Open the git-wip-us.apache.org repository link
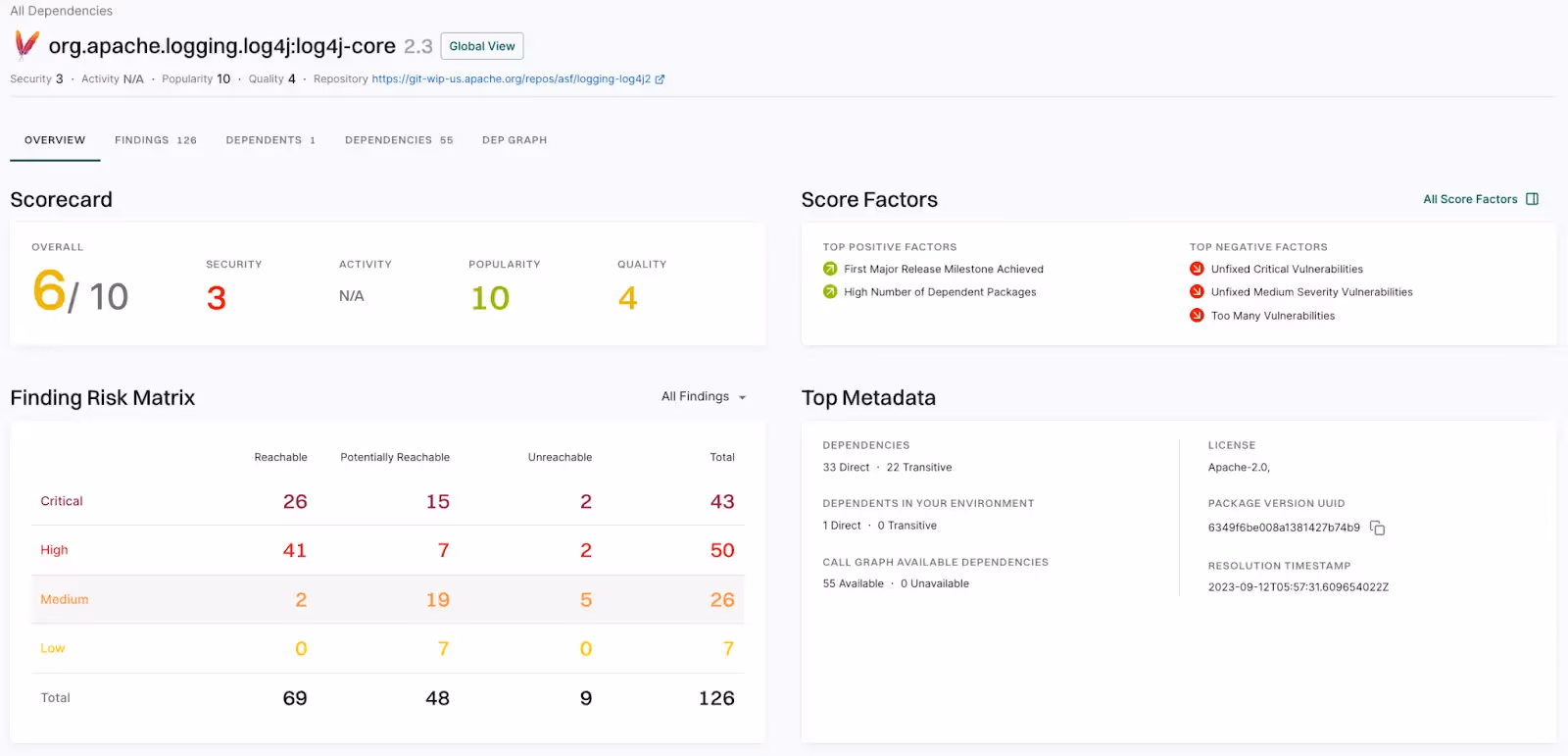 [x=511, y=79]
